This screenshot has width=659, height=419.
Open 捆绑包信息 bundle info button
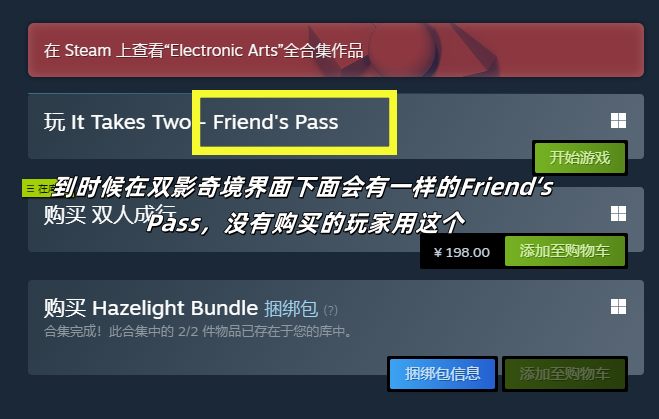point(443,374)
